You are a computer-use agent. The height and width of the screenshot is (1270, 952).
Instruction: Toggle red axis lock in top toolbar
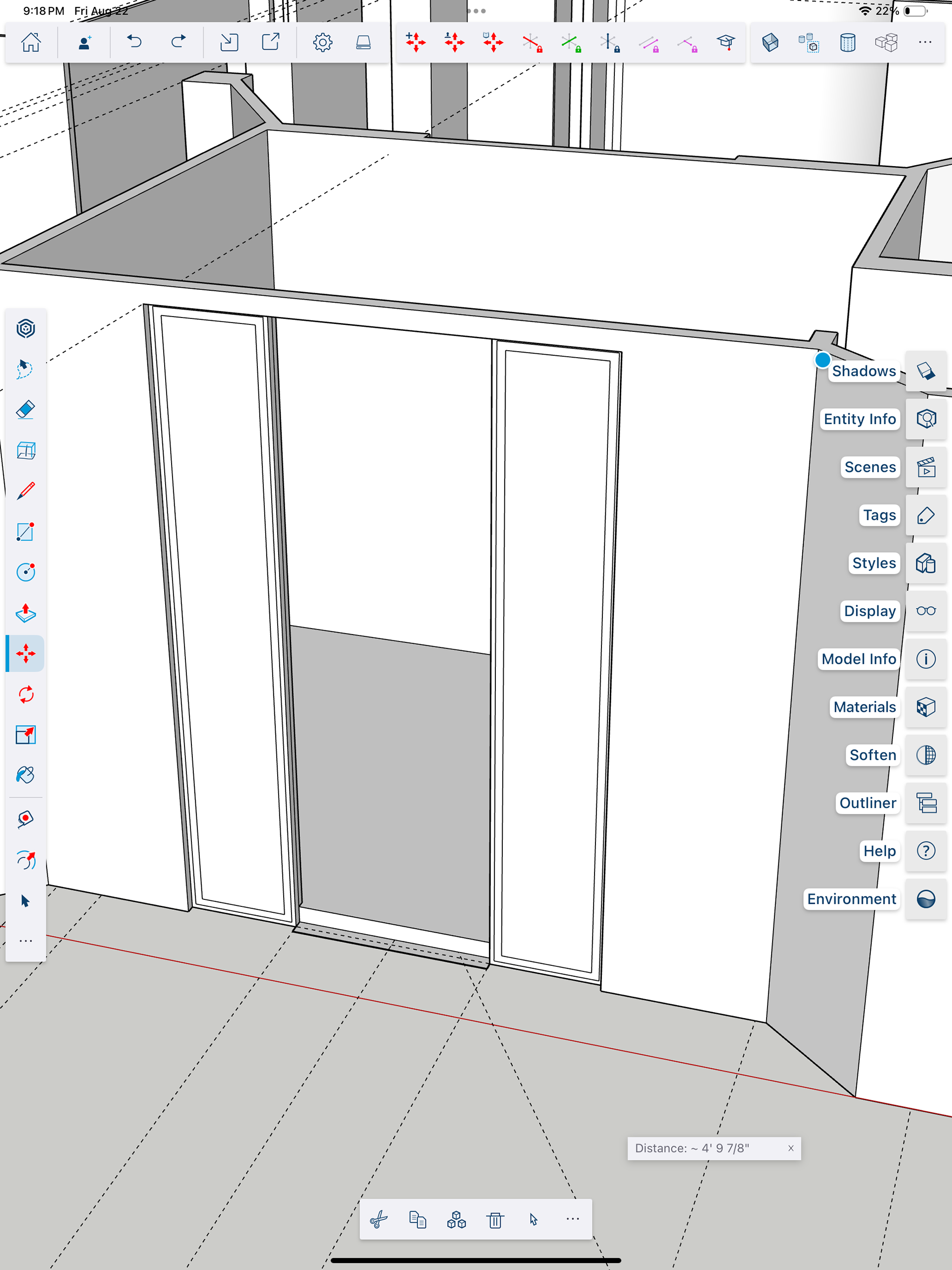(532, 43)
